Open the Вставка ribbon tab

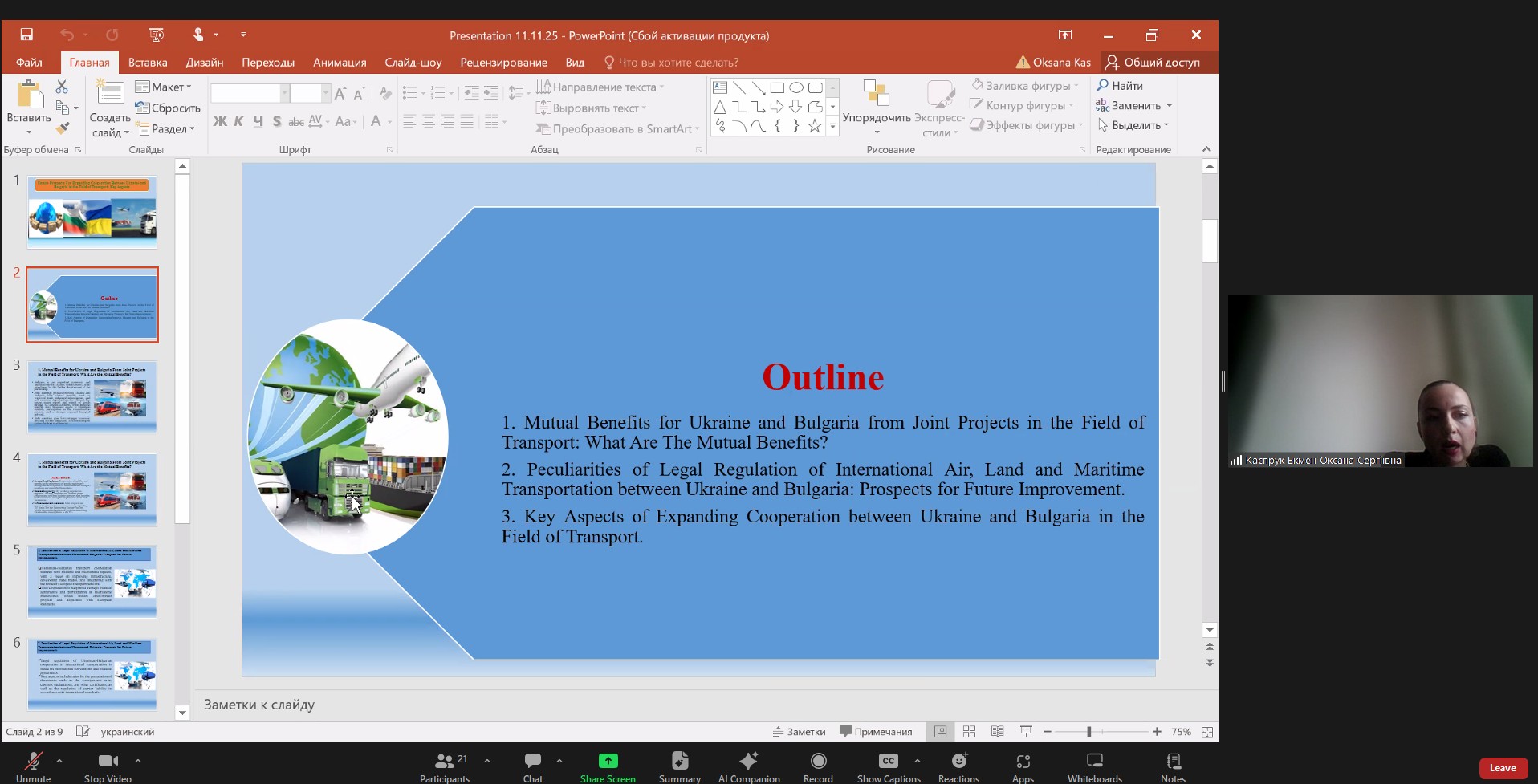[x=148, y=63]
